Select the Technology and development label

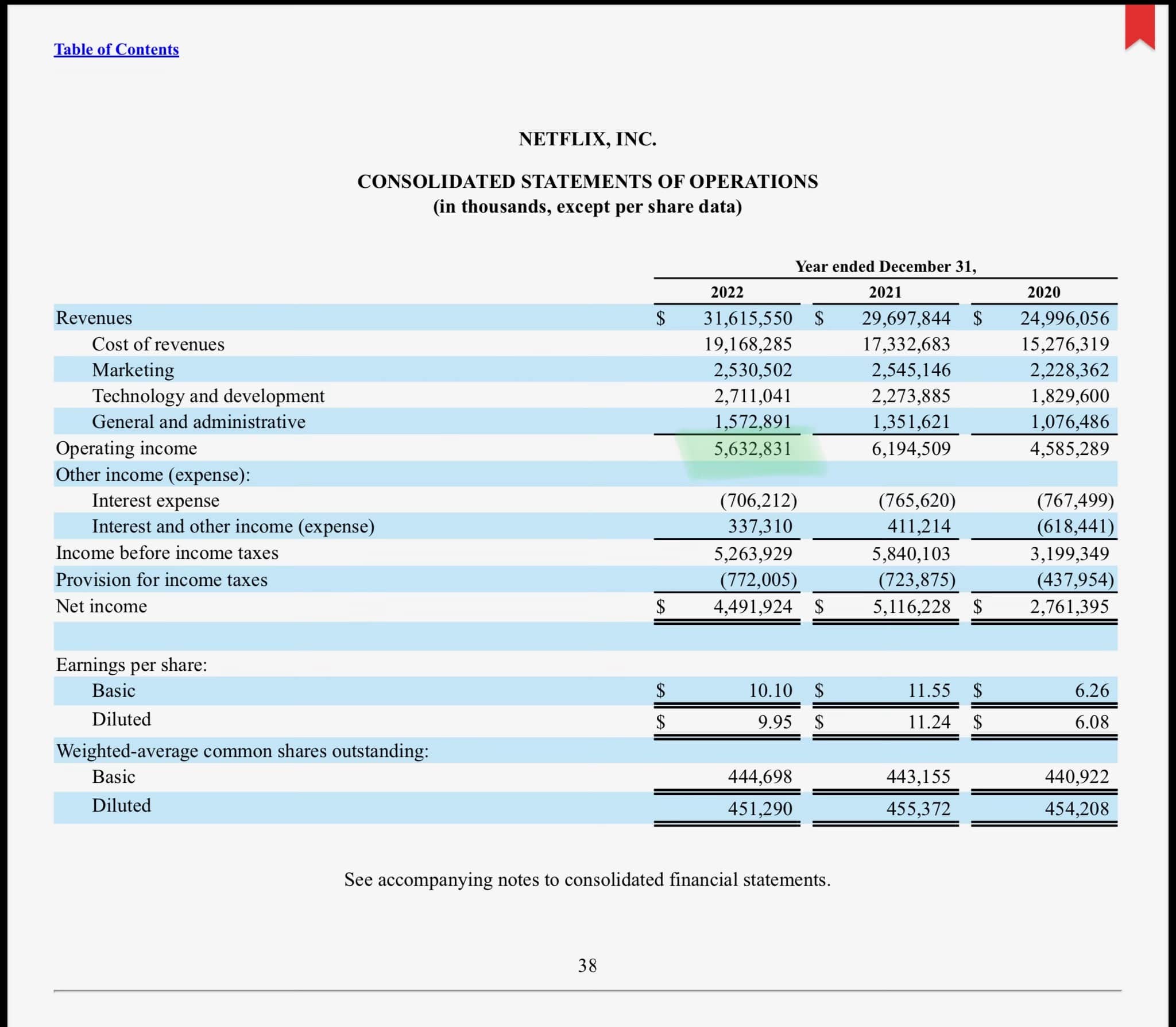(x=208, y=396)
